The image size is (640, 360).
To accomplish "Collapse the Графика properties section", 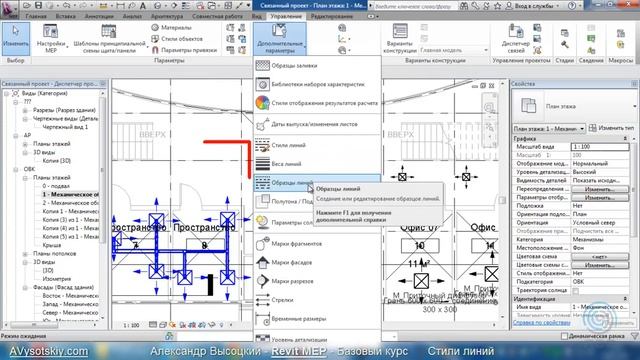I will 625,139.
